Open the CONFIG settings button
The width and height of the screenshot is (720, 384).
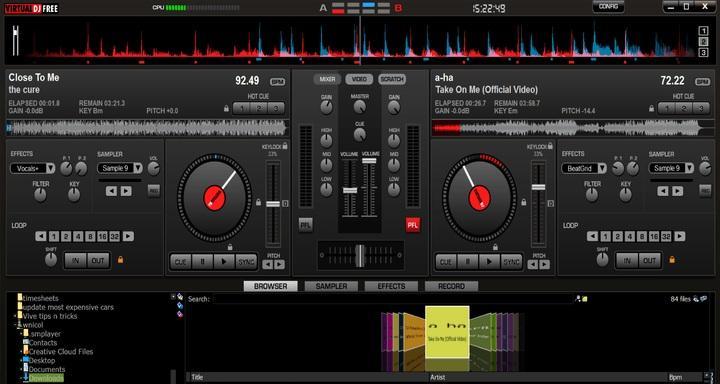click(608, 6)
